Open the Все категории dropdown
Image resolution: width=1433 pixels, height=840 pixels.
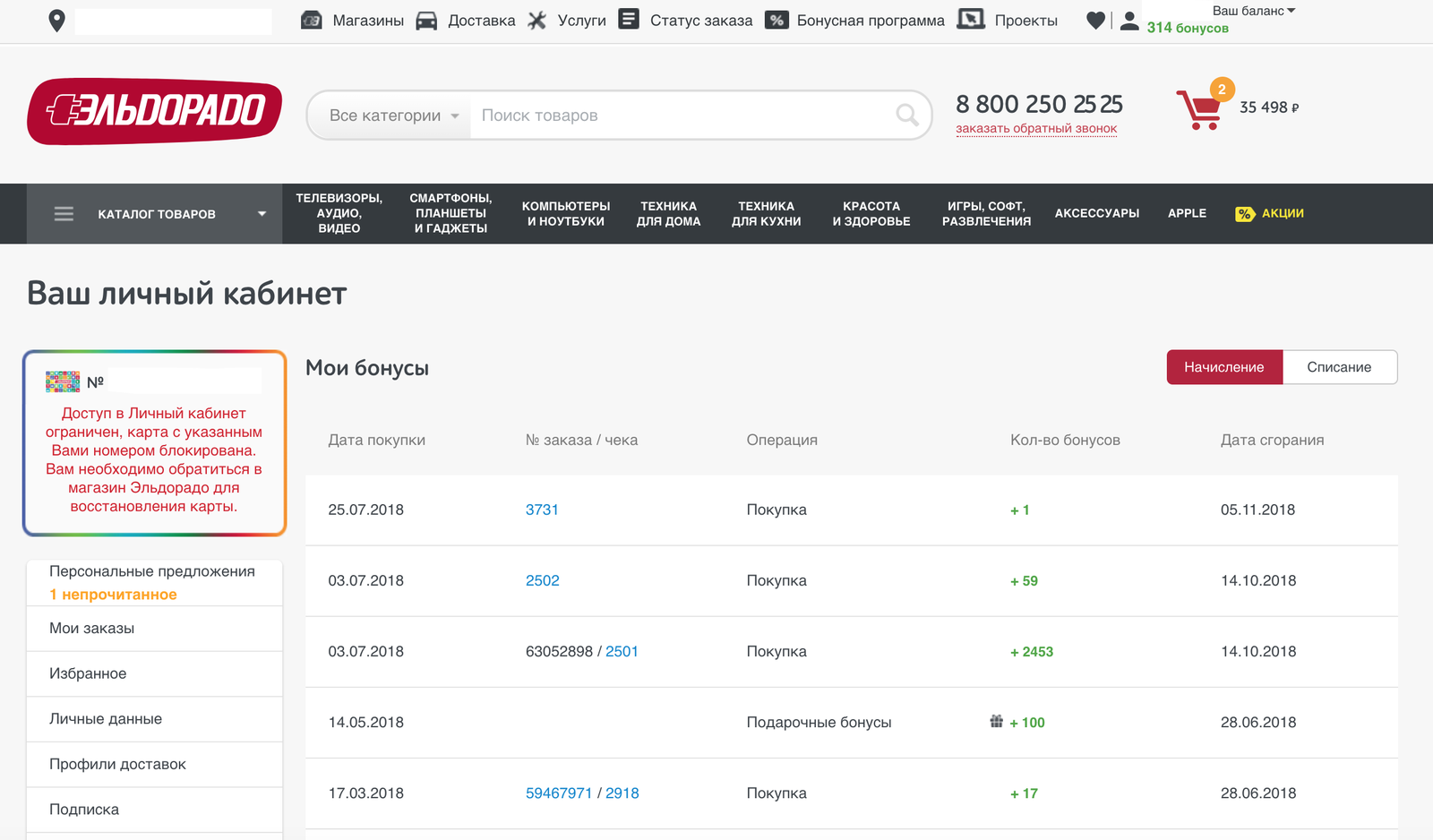390,116
